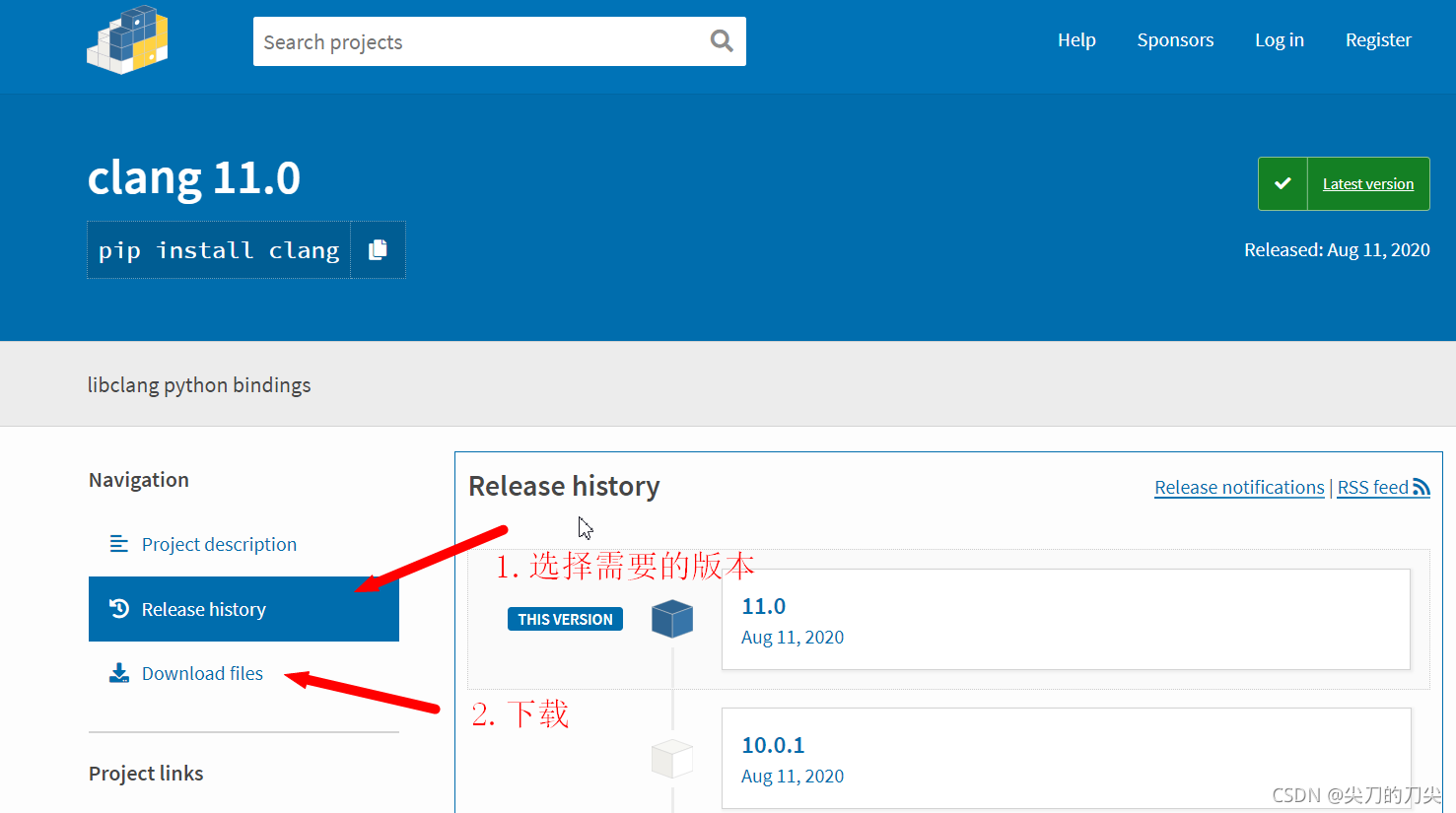Click the Latest version button
Screen dimensions: 1456x813
pyautogui.click(x=1344, y=183)
